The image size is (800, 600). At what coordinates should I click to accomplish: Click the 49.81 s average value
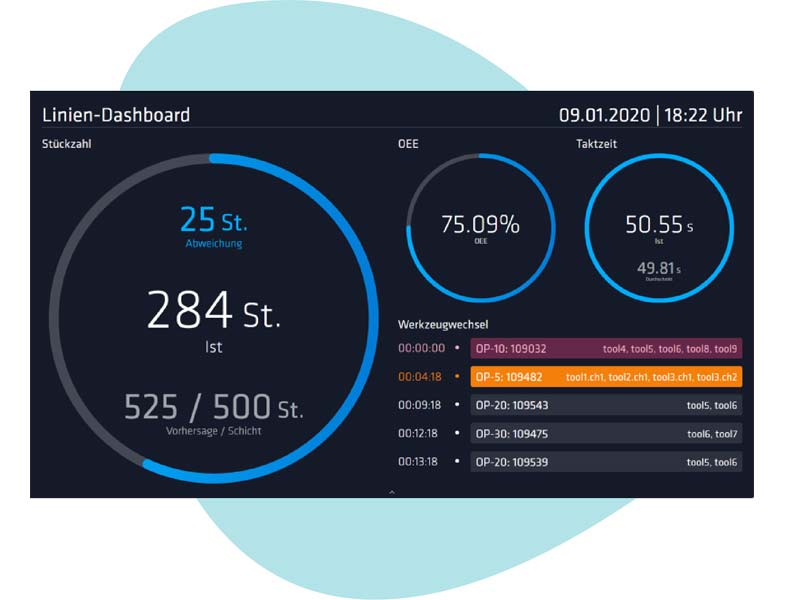coord(659,268)
